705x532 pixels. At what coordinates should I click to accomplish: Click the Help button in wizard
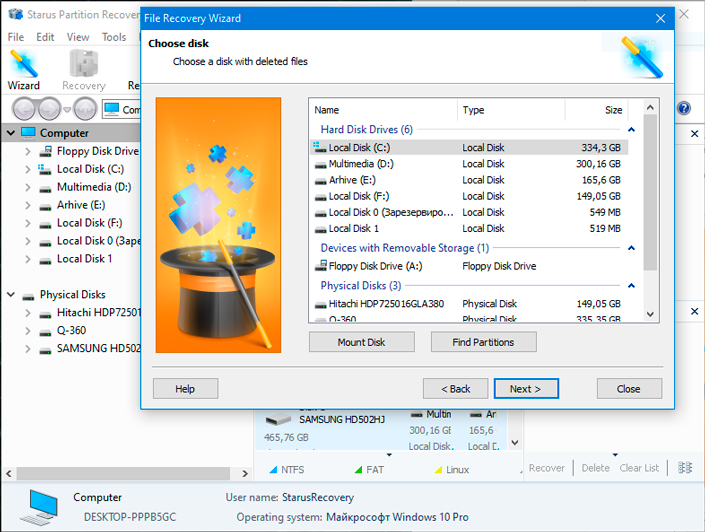tap(185, 389)
